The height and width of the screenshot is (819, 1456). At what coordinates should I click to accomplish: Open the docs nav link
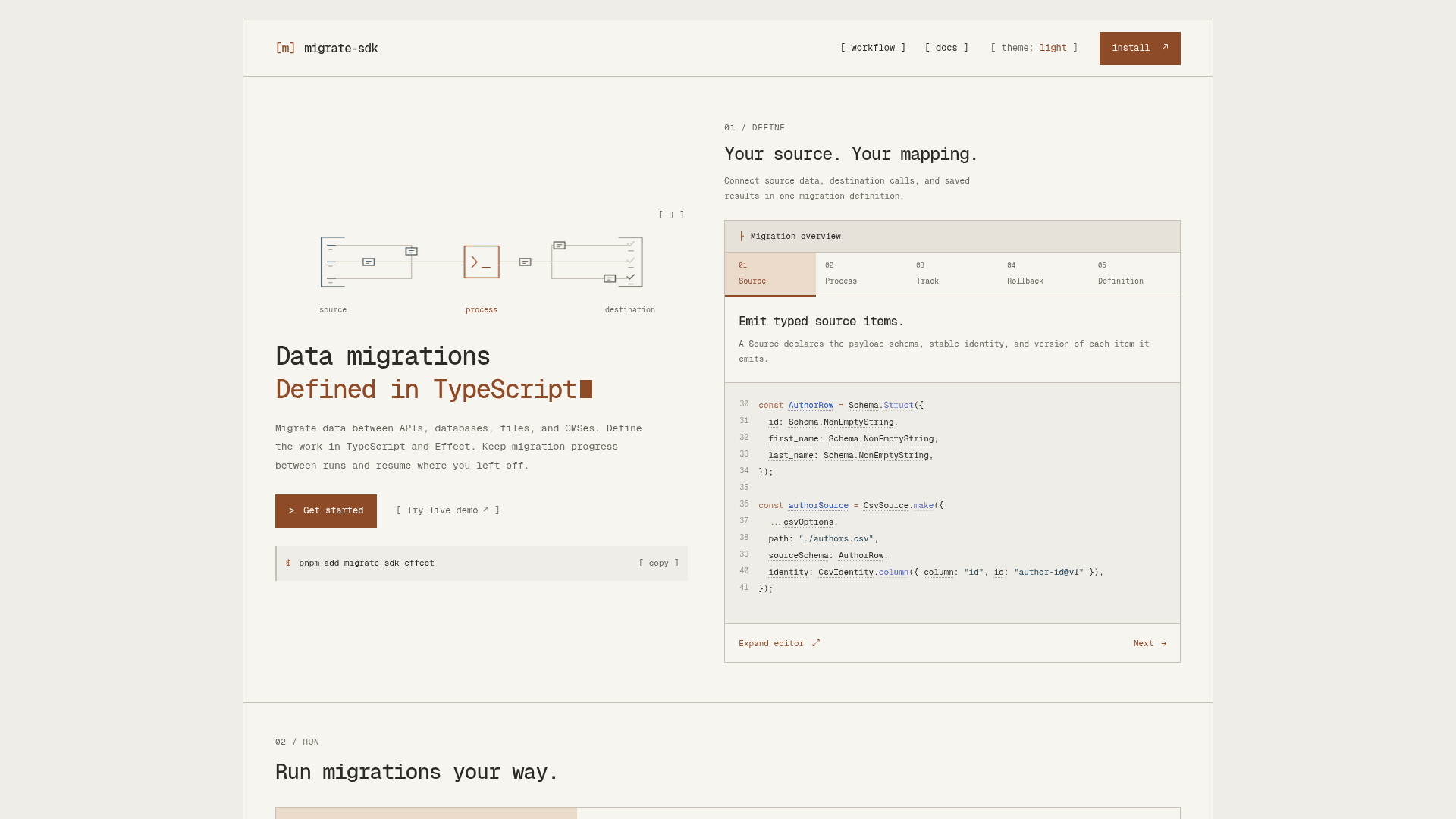[946, 48]
